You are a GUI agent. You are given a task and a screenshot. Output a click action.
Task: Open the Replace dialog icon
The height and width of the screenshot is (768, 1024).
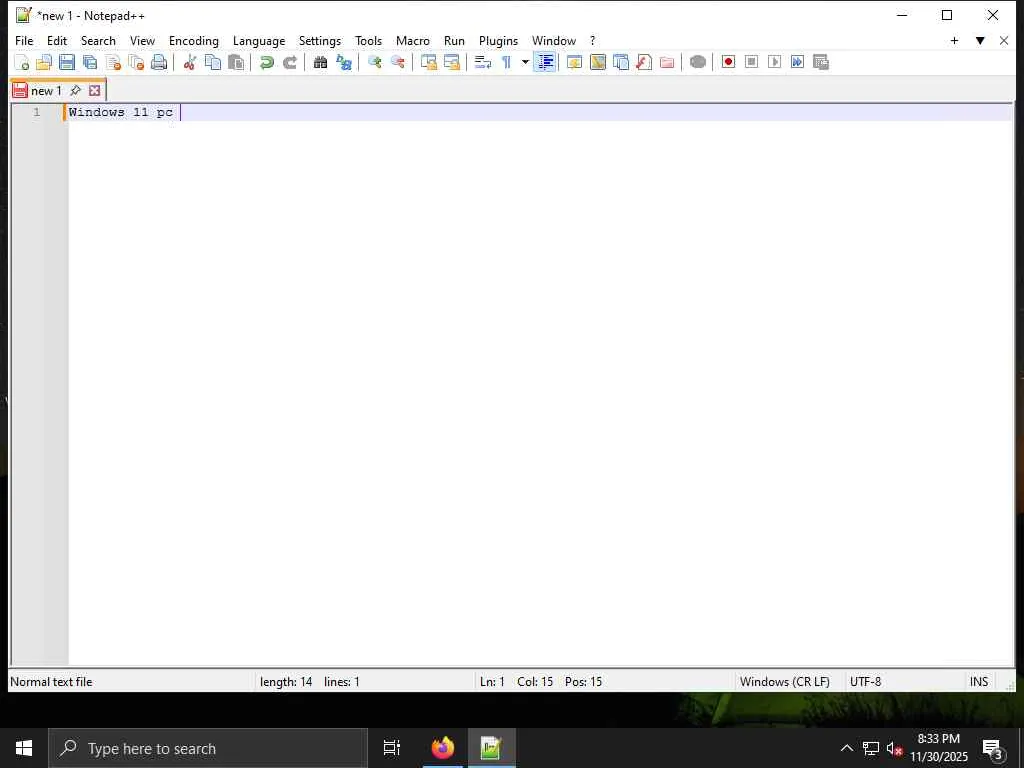(x=344, y=62)
